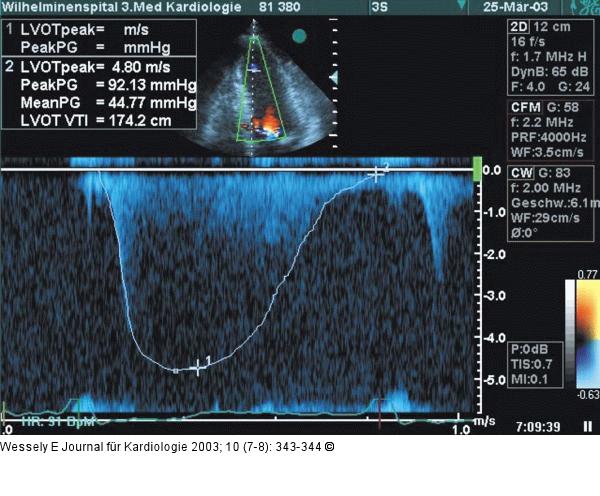Screen dimensions: 600x496
Task: Select the 2D mode label
Action: click(x=519, y=27)
